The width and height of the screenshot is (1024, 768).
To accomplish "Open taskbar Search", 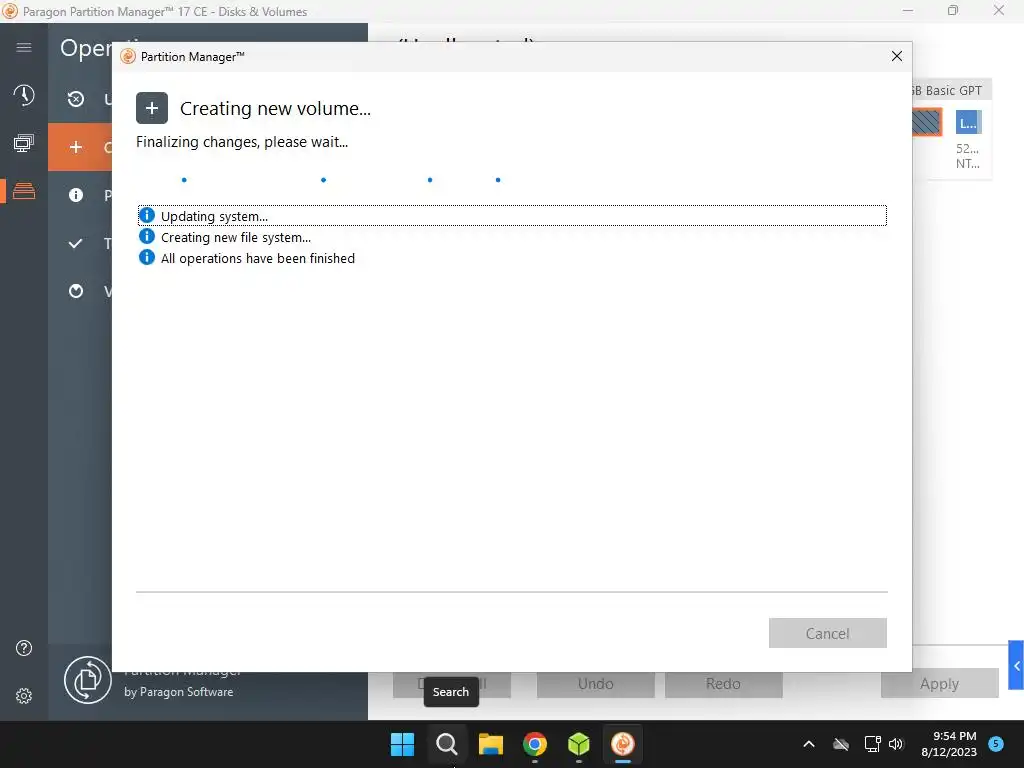I will pos(447,744).
